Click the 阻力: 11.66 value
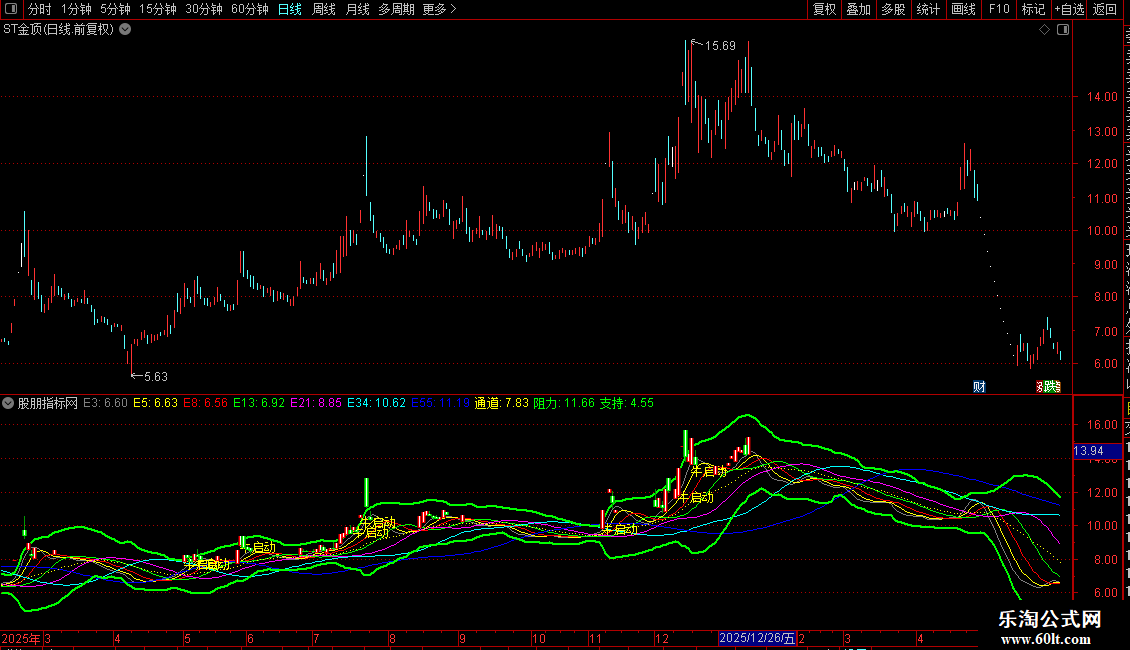Viewport: 1130px width, 650px height. pyautogui.click(x=564, y=403)
